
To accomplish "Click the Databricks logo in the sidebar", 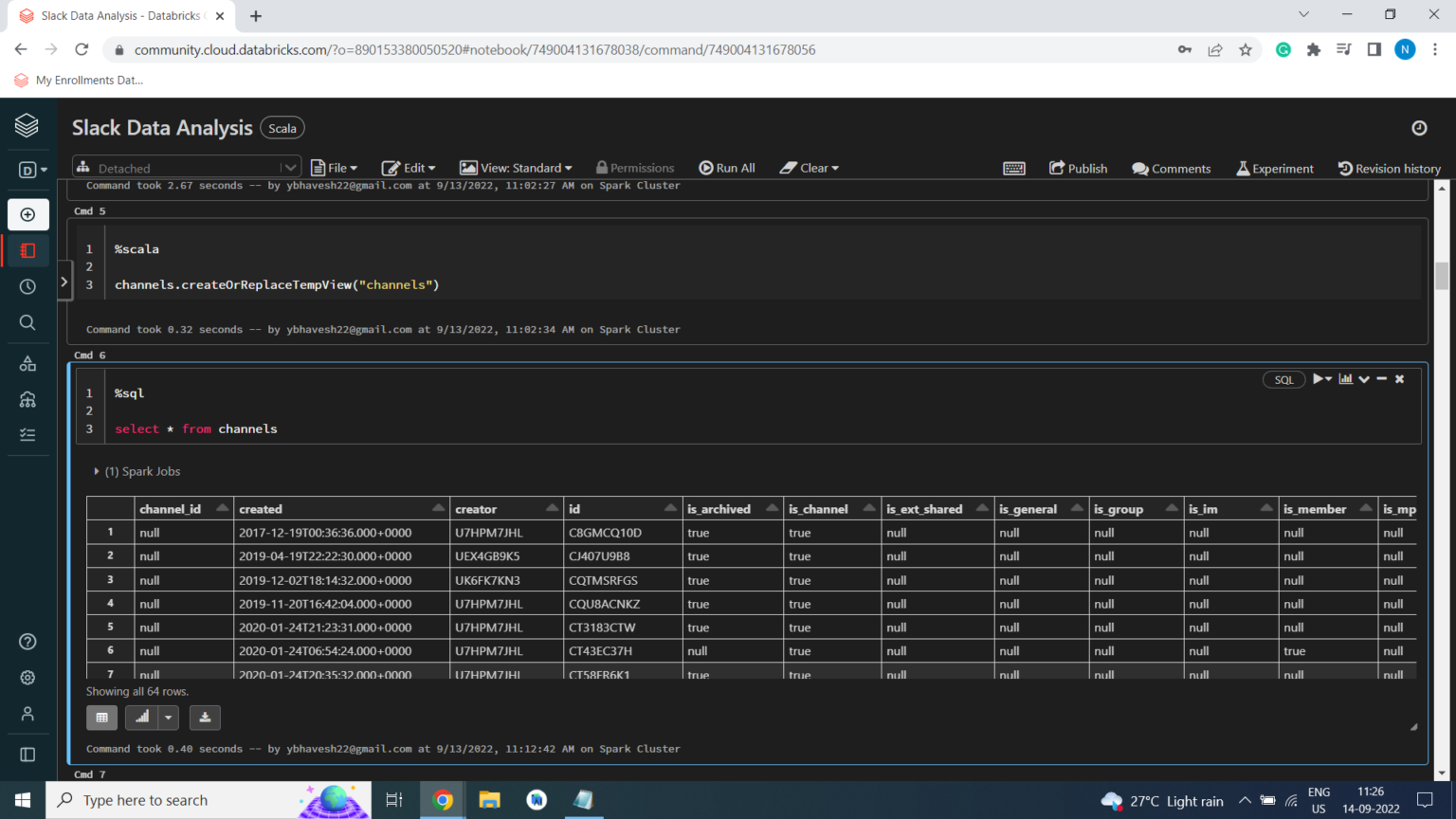I will [27, 125].
